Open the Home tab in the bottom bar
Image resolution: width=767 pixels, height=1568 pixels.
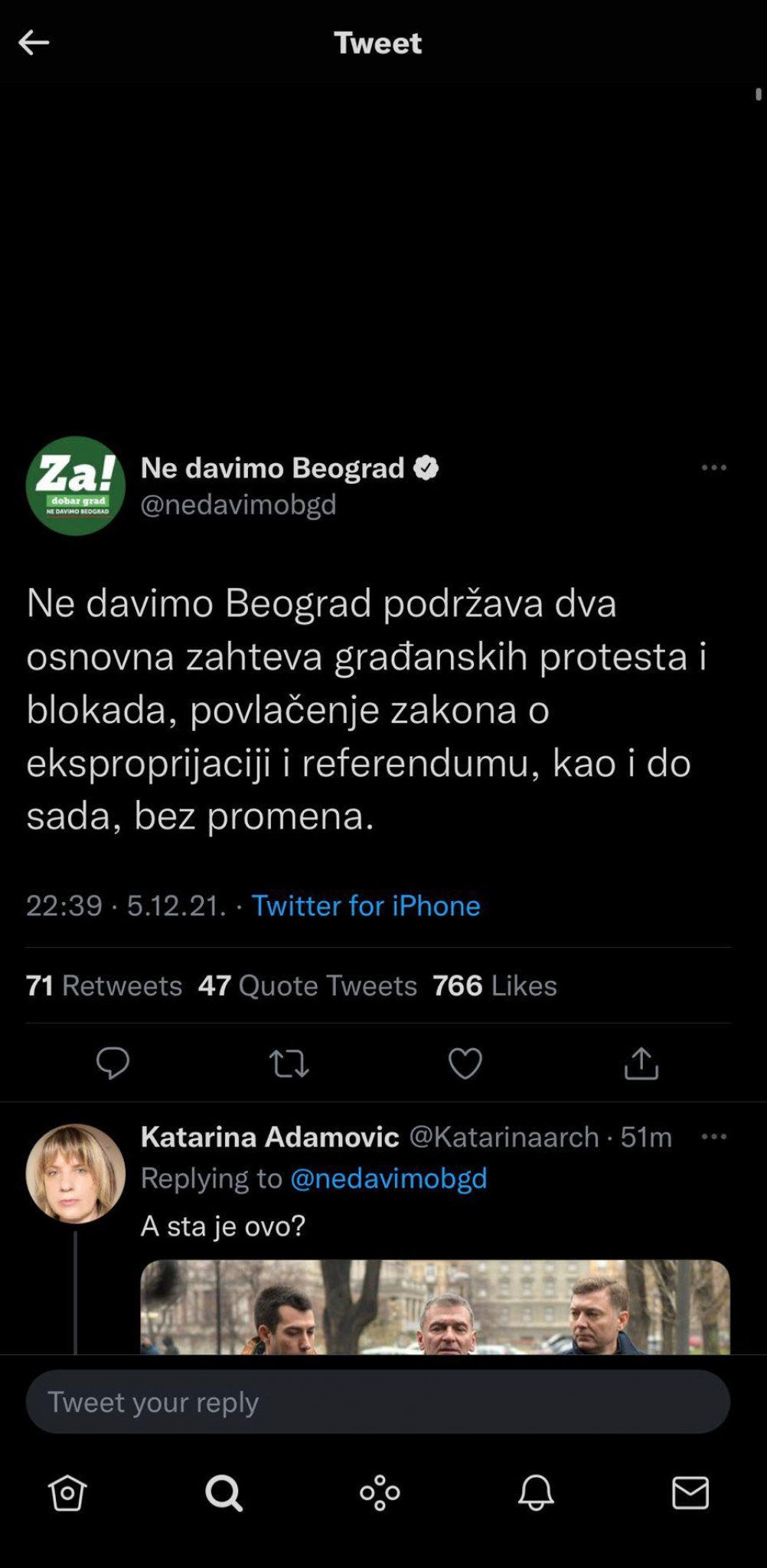67,1491
